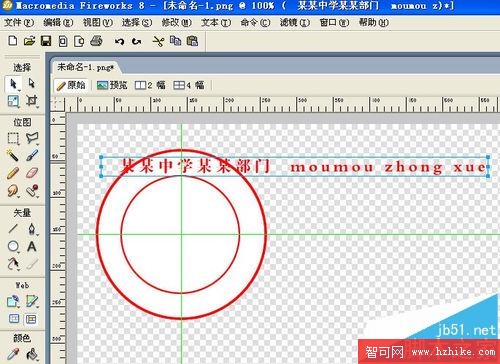Select the Brush tool
The height and width of the screenshot is (364, 500).
coord(32,155)
